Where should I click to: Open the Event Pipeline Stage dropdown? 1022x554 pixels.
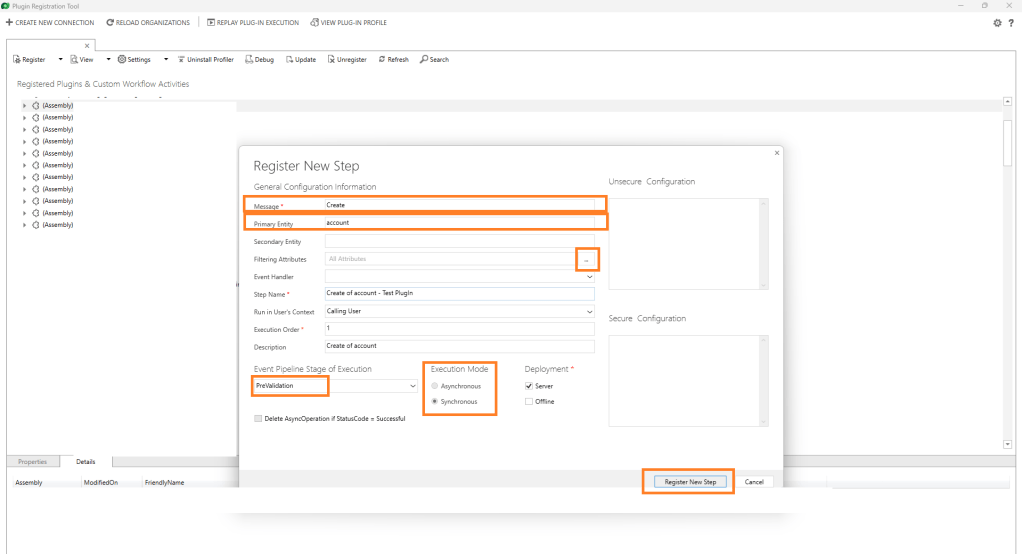pyautogui.click(x=412, y=386)
